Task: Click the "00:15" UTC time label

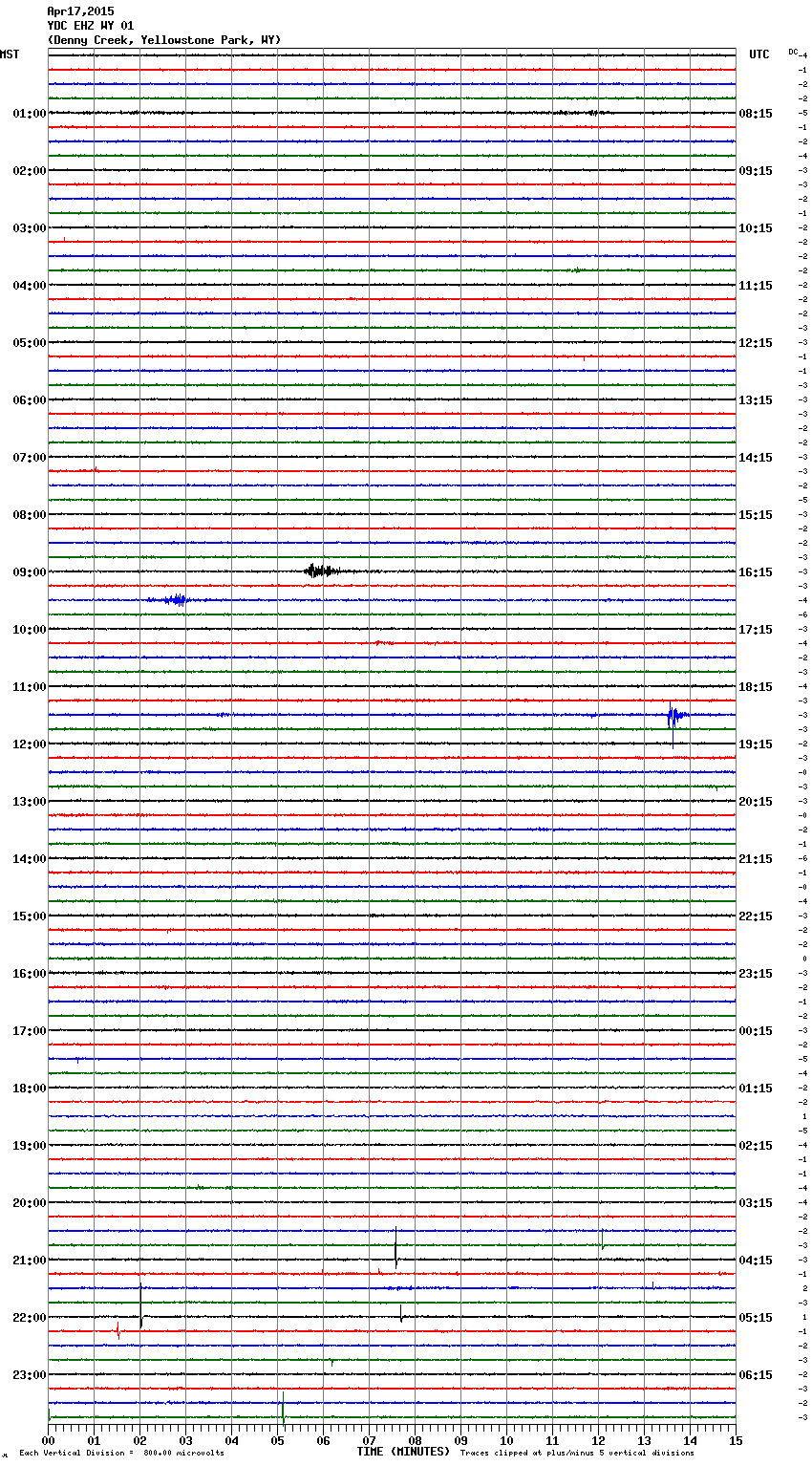Action: 756,1031
